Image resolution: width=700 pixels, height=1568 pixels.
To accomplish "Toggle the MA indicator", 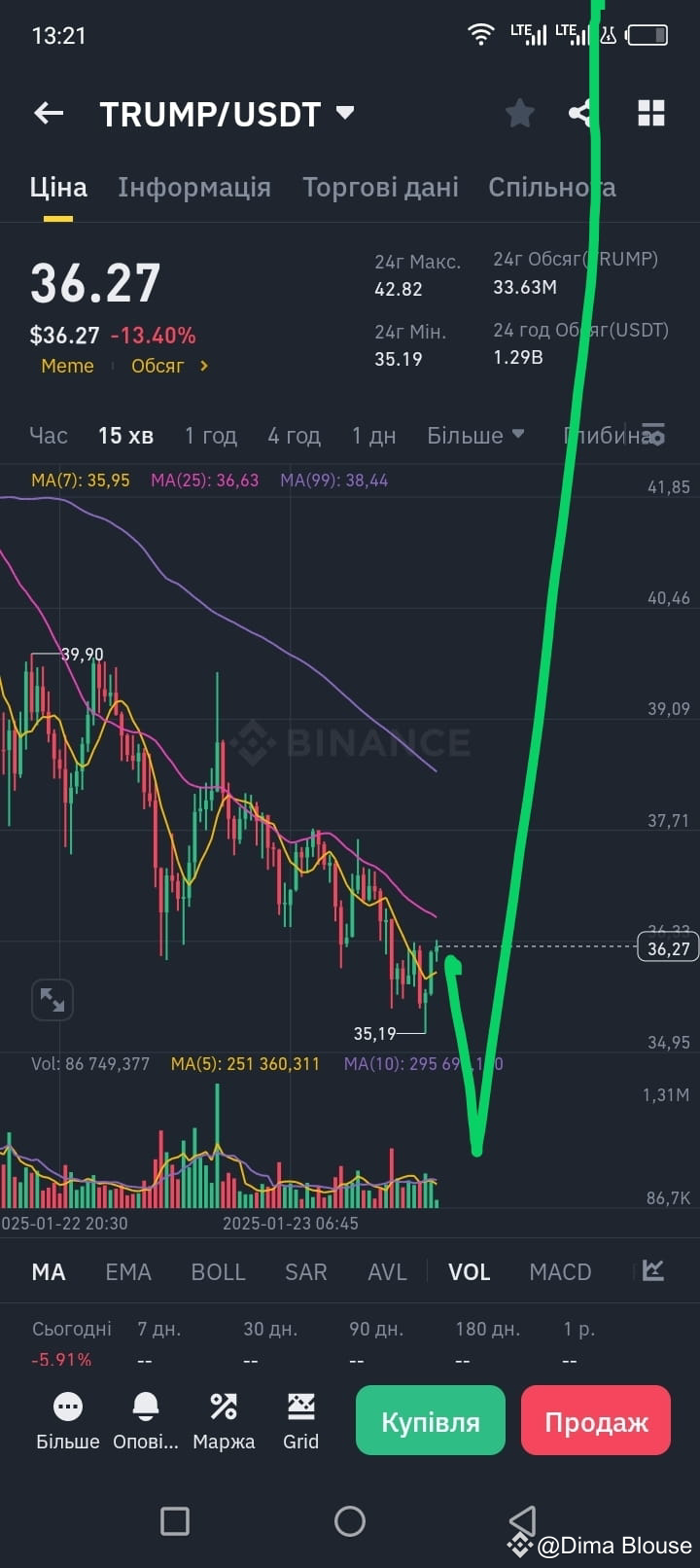I will [x=49, y=1271].
